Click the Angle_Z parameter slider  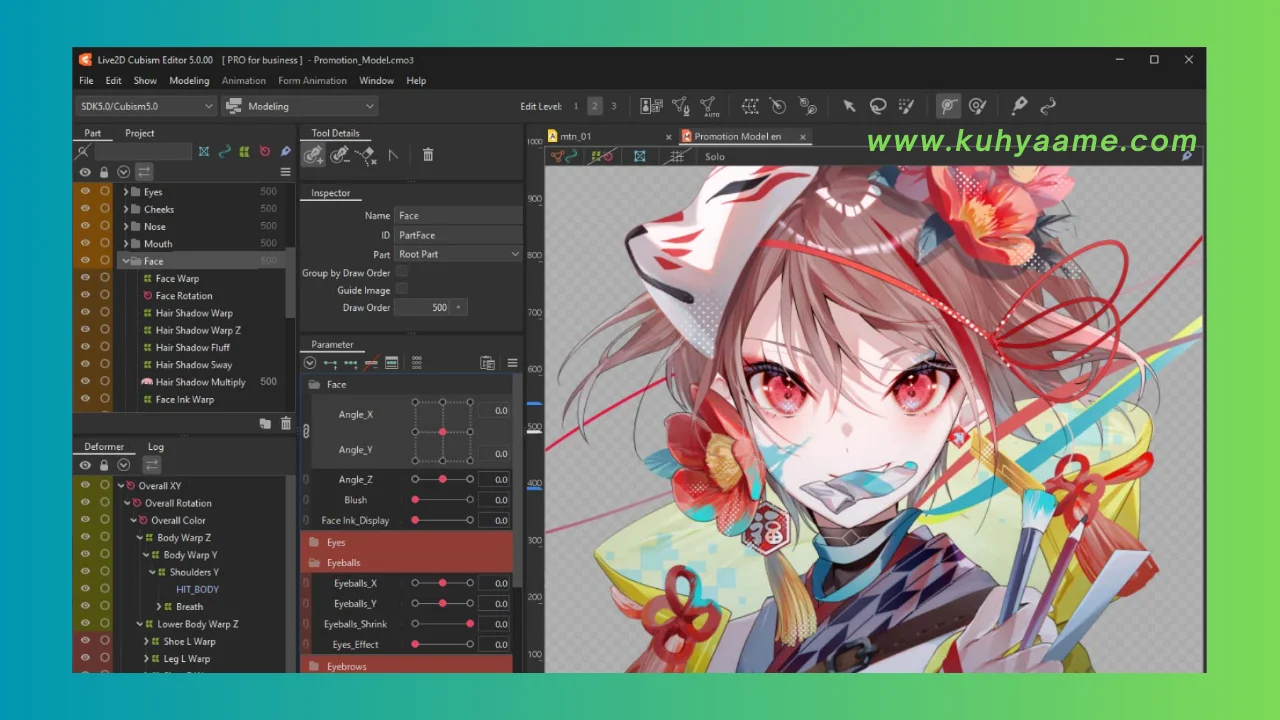443,480
